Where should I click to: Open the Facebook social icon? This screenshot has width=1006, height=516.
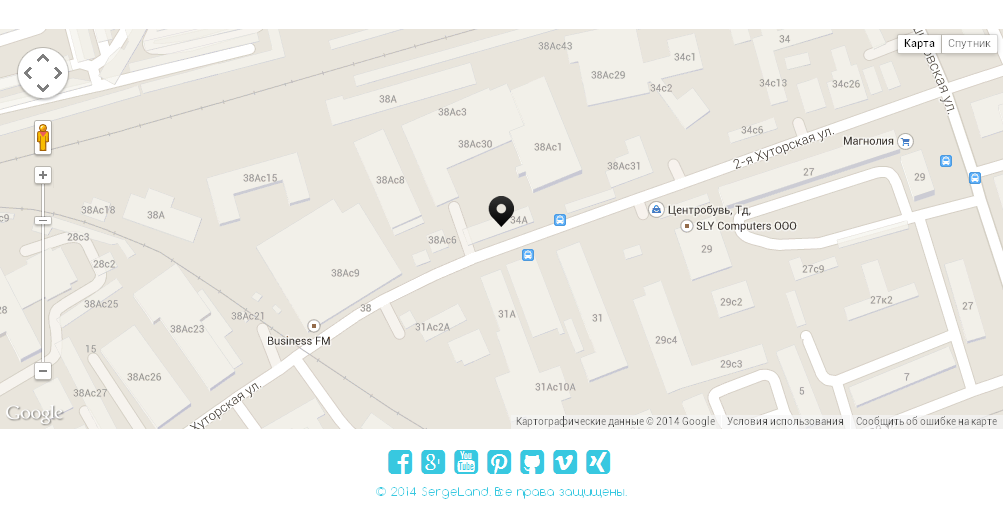(x=400, y=462)
